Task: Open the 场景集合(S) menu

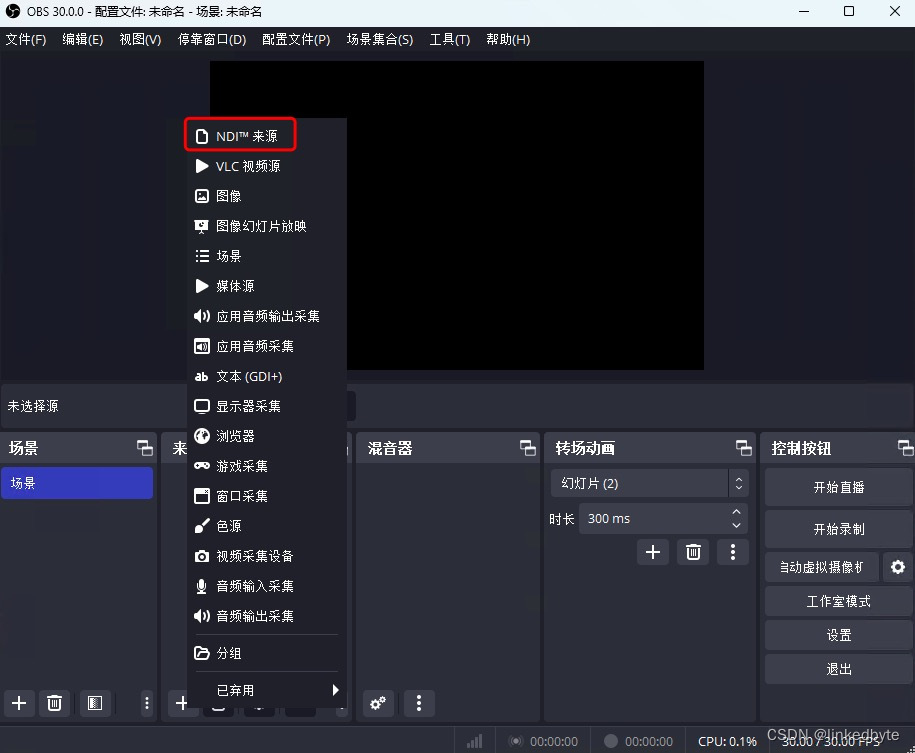Action: tap(380, 40)
